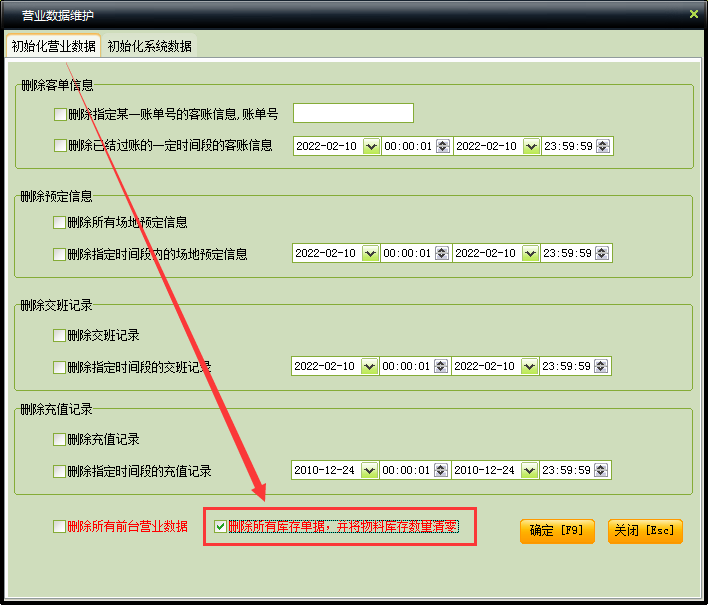Open start date dropdown in 删除客单信息 row
This screenshot has width=708, height=605.
[371, 146]
